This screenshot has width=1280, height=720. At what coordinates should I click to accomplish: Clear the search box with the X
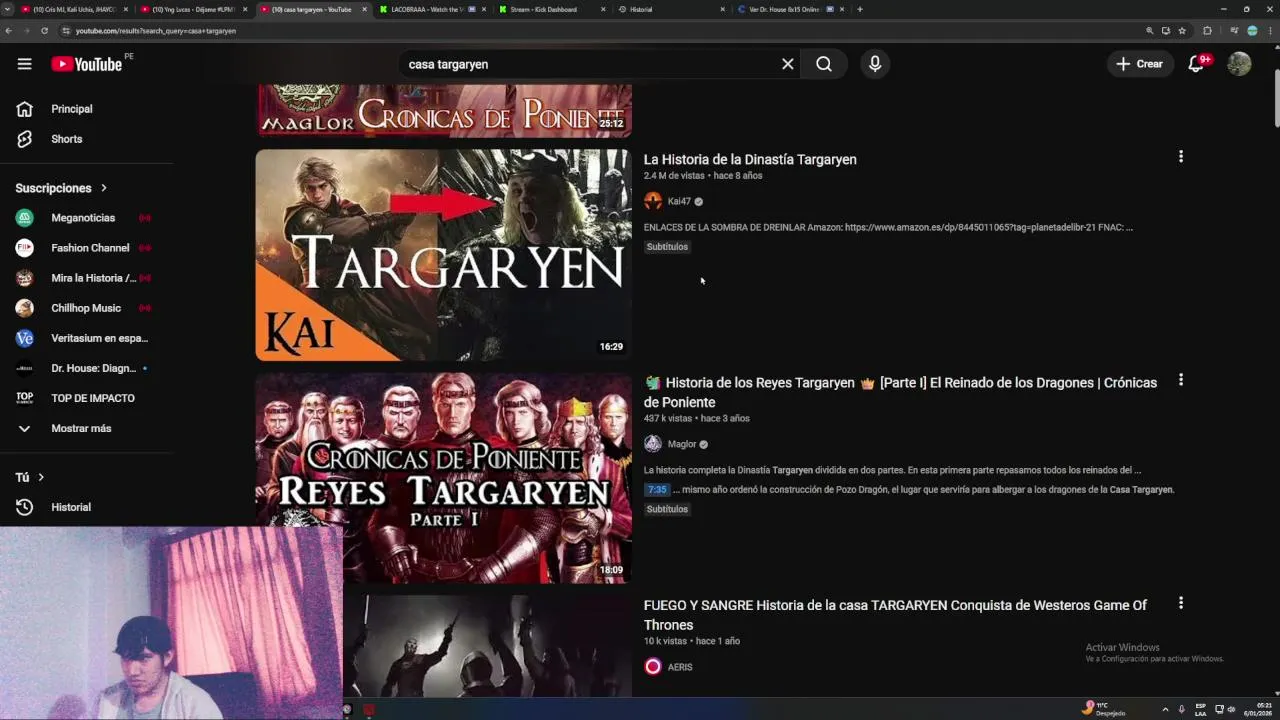coord(787,64)
